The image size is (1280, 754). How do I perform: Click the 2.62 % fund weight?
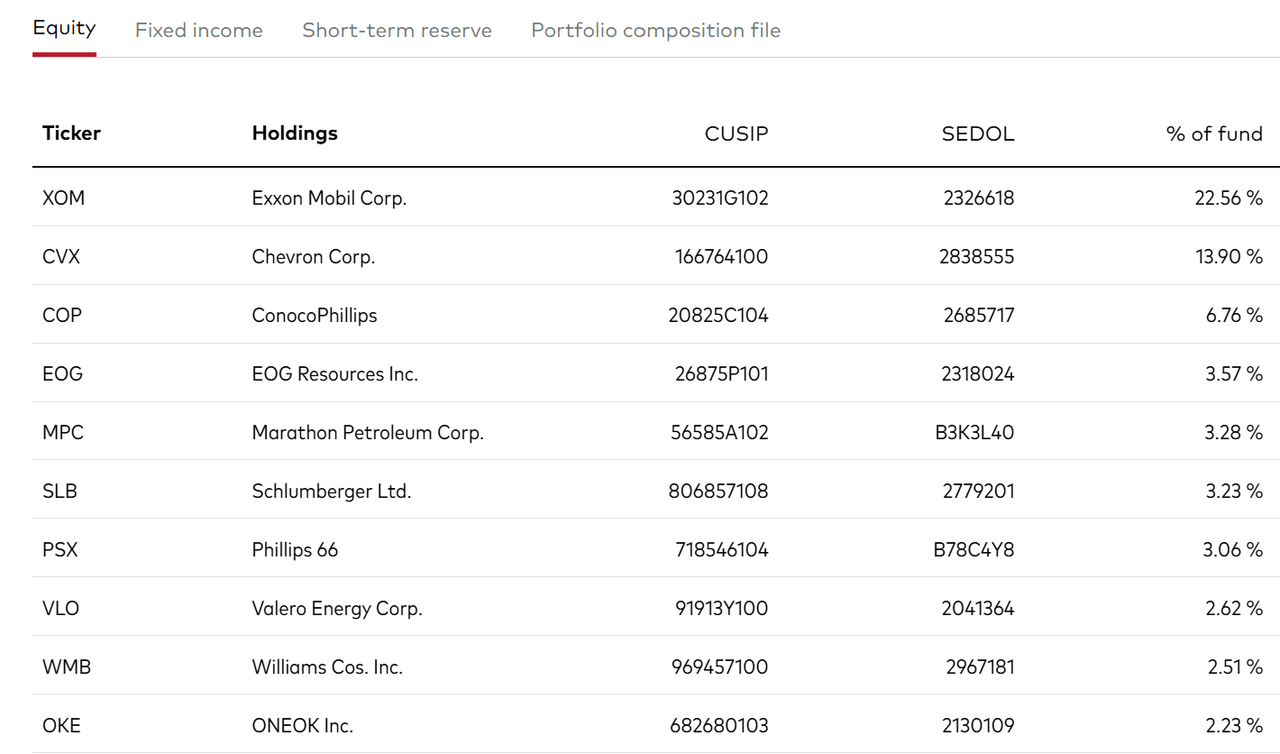[1235, 608]
